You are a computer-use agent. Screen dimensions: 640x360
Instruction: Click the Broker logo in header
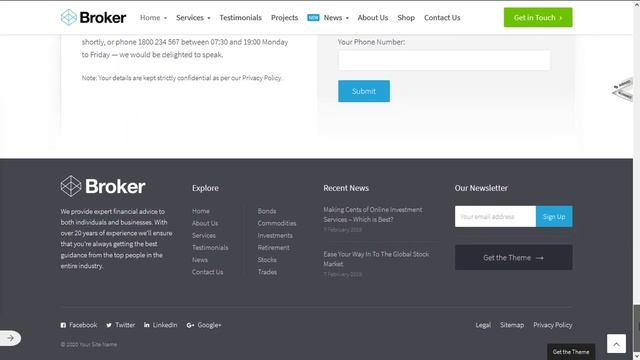[x=93, y=18]
